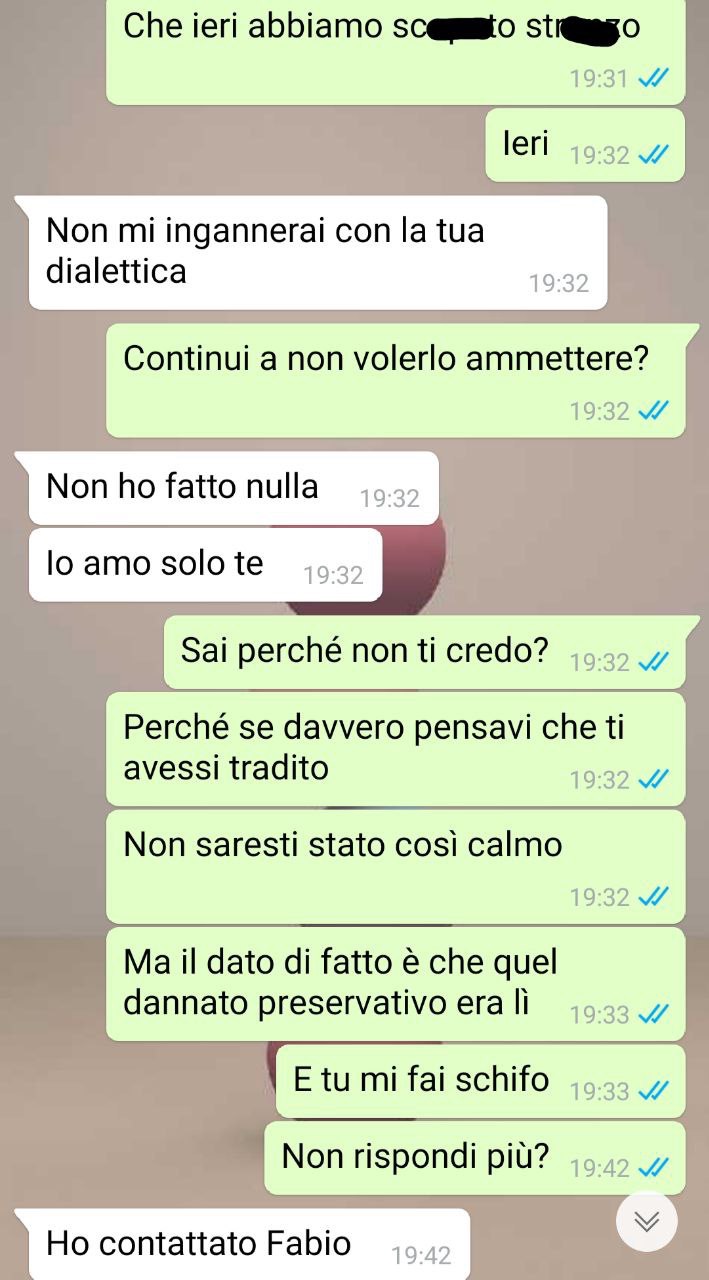
Task: Tap ticks on 'Non saresti stato così calmo'
Action: (653, 897)
